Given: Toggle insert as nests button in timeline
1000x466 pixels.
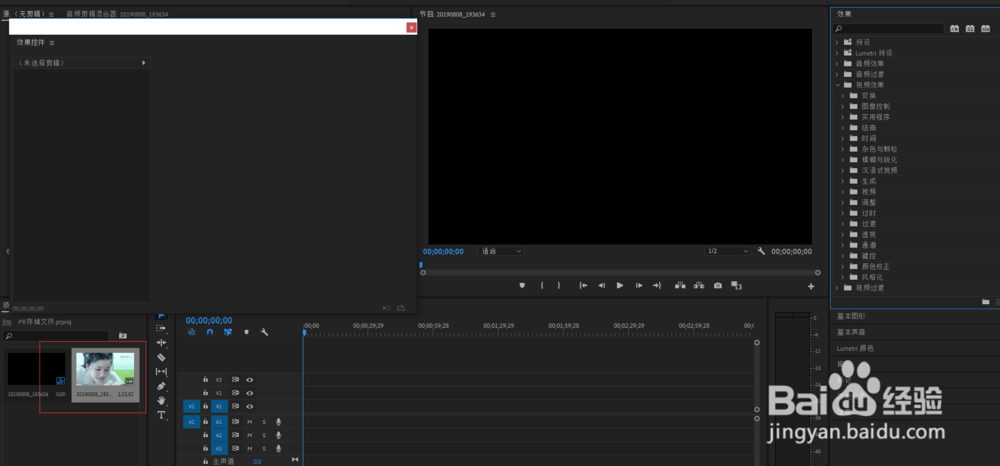Looking at the screenshot, I should [191, 332].
